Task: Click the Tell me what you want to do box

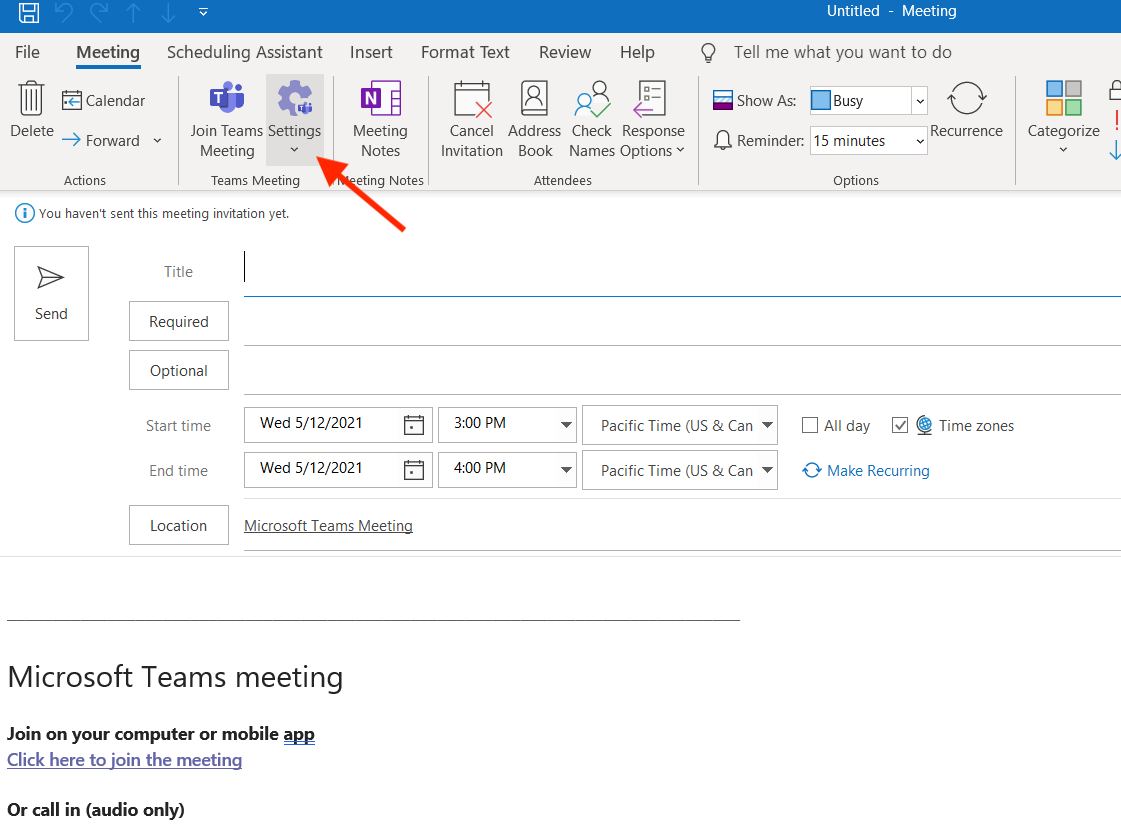Action: click(842, 52)
